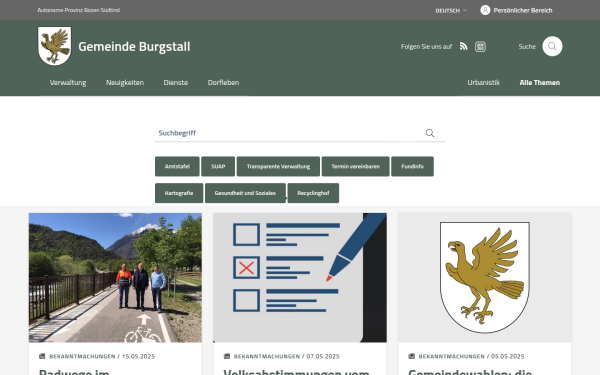This screenshot has width=600, height=375.
Task: Open Transparente Verwaltung button
Action: pyautogui.click(x=278, y=166)
